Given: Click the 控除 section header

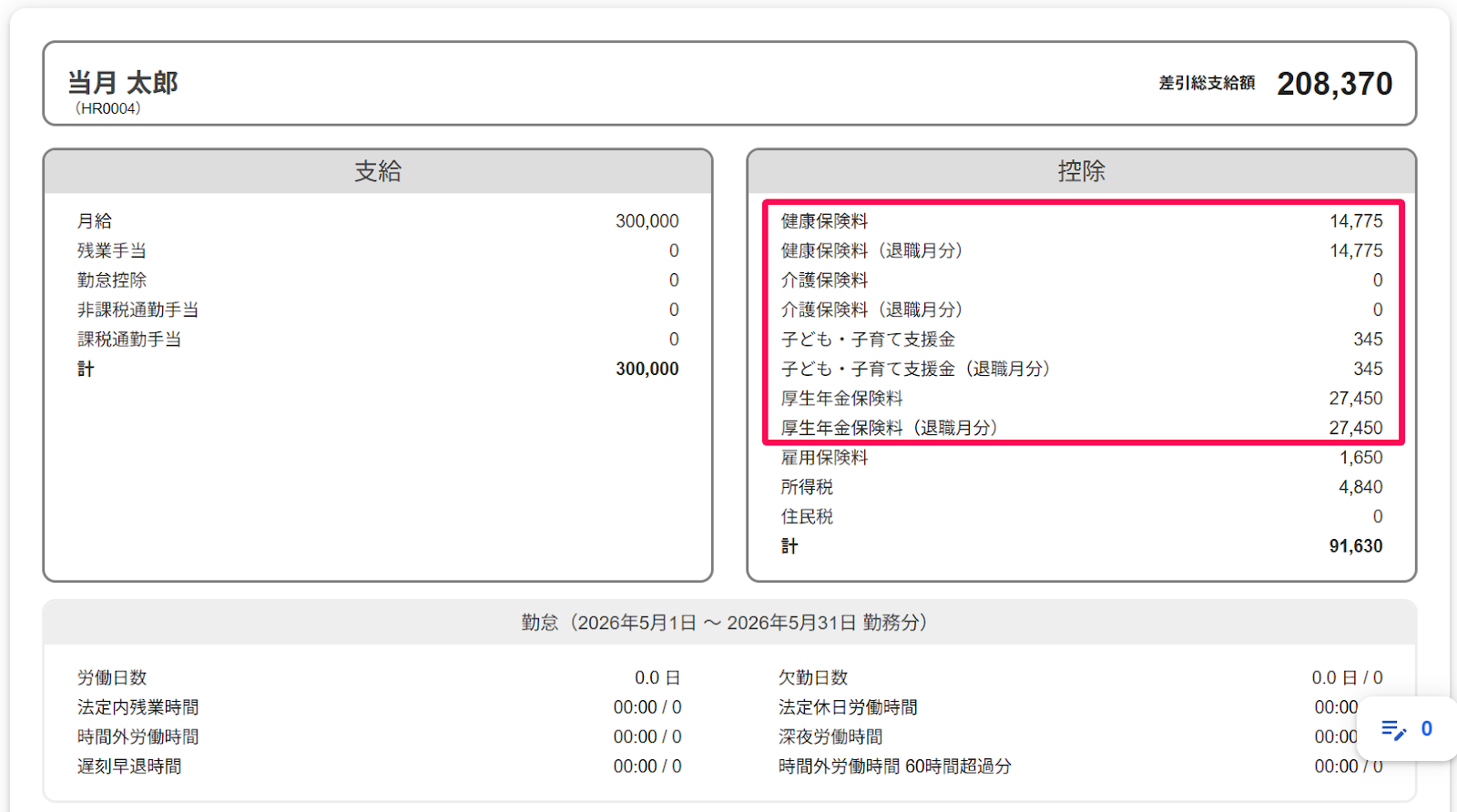Looking at the screenshot, I should tap(1082, 171).
